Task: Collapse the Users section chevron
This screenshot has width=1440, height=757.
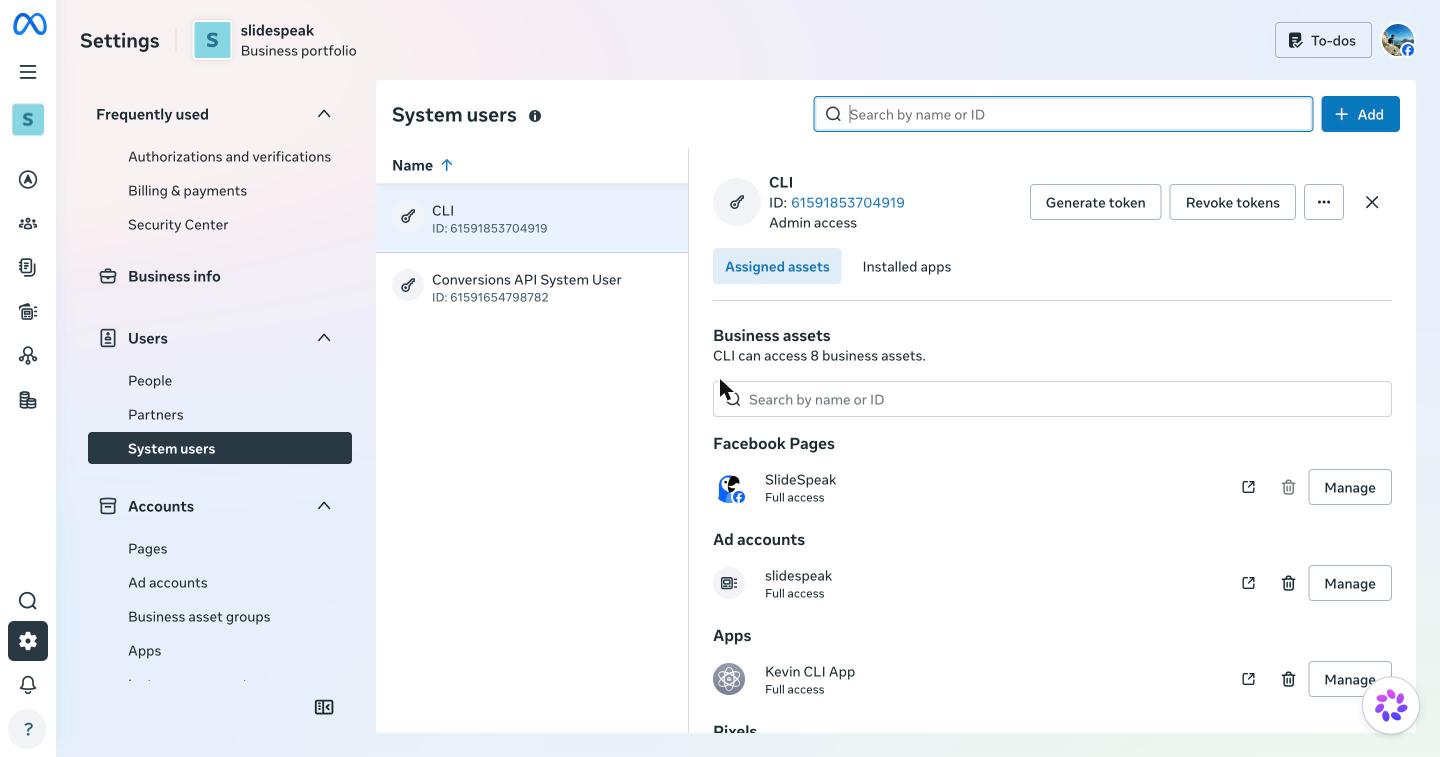Action: click(x=324, y=338)
